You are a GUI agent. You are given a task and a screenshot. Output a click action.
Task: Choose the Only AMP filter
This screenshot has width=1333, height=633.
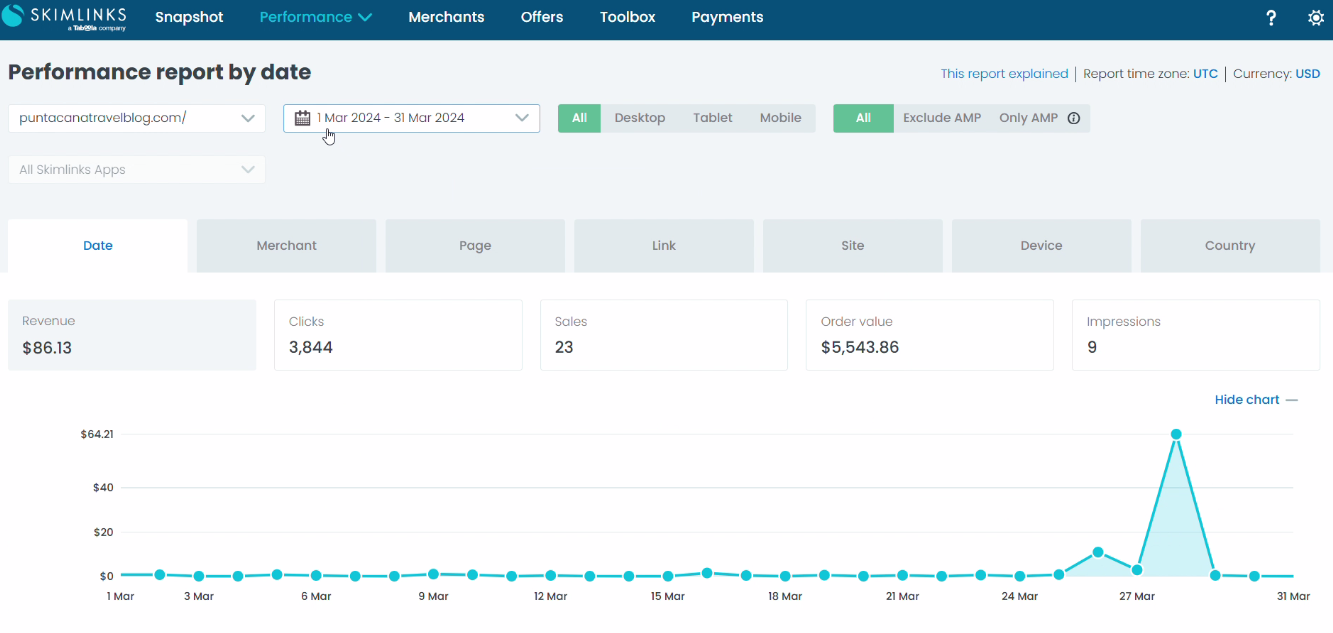point(1028,118)
